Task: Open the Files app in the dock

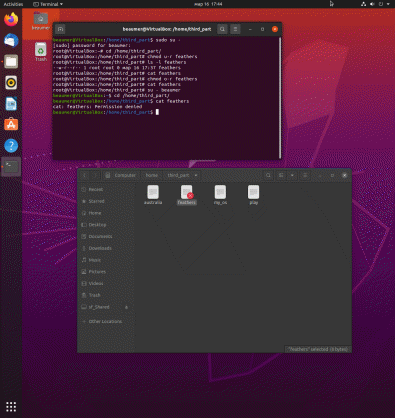Action: coord(11,62)
